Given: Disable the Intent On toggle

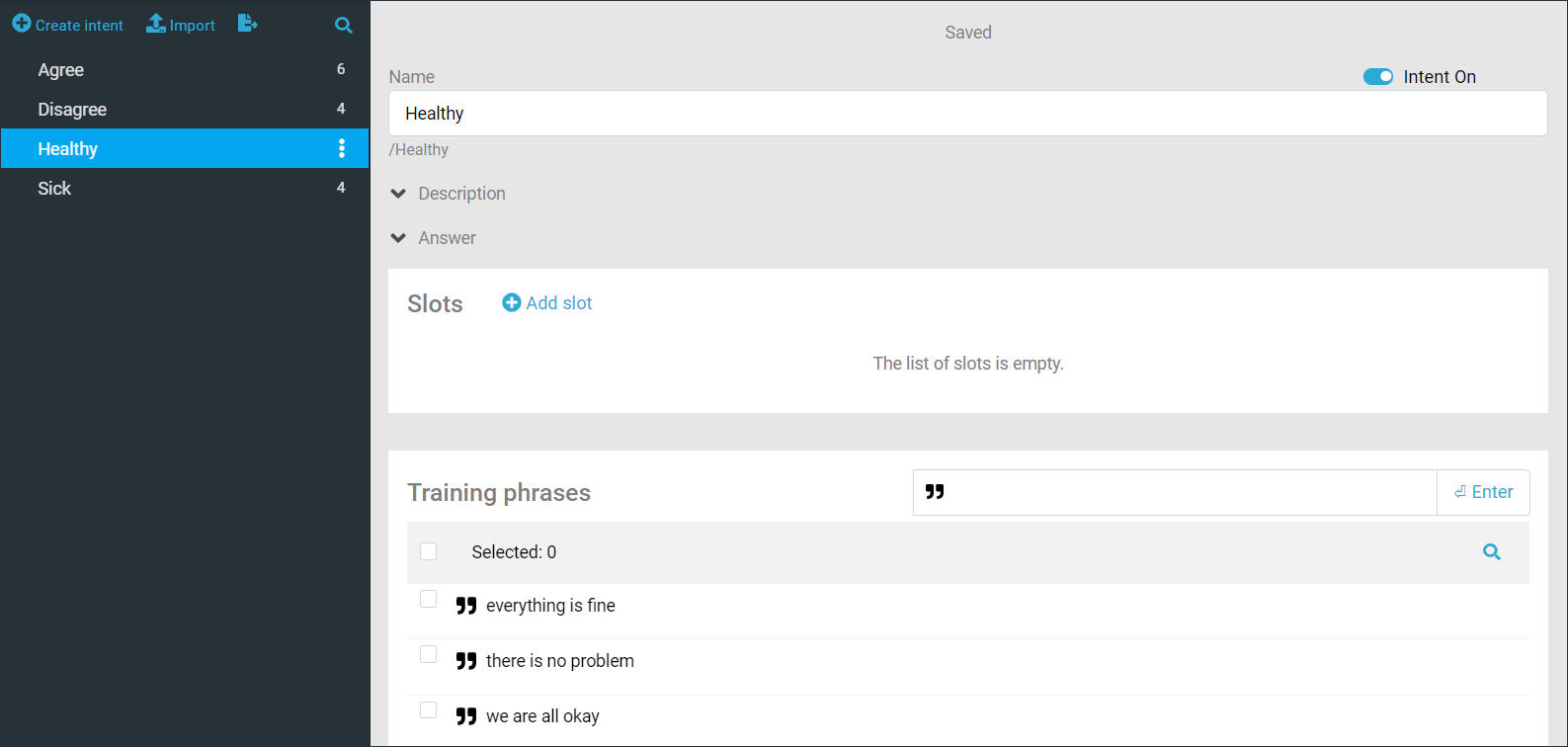Looking at the screenshot, I should 1378,76.
